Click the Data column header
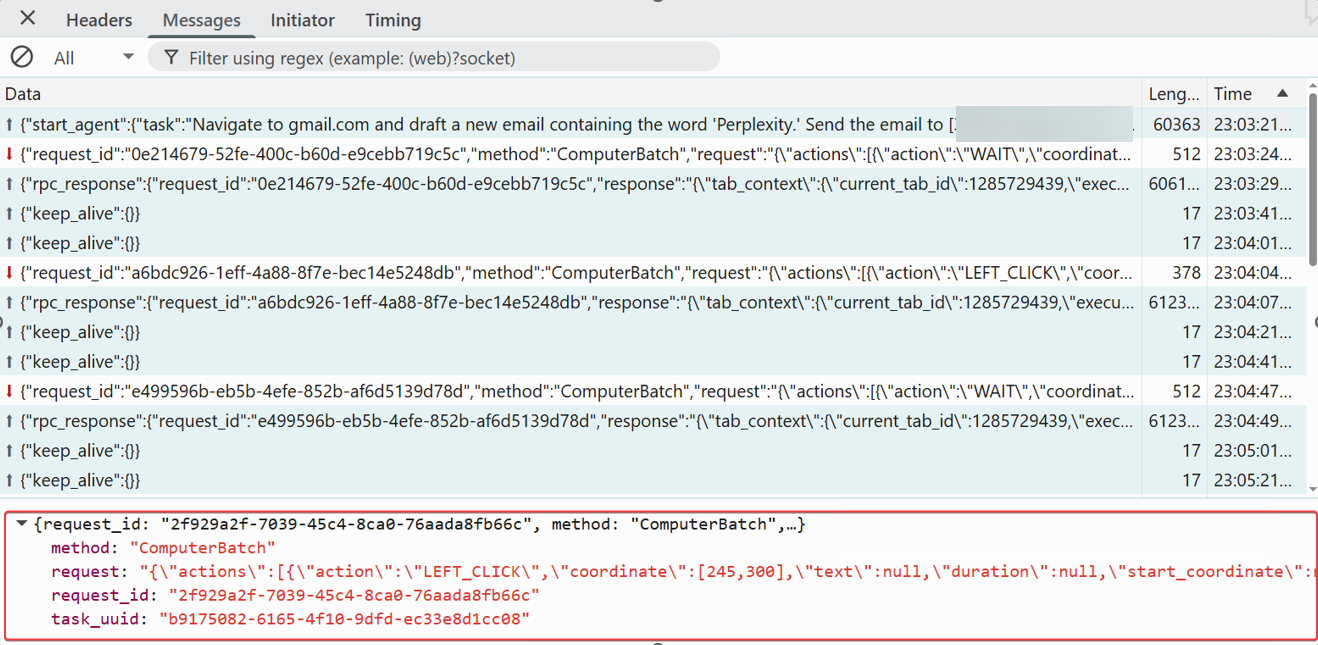Screen dimensions: 1318x645 tap(23, 94)
